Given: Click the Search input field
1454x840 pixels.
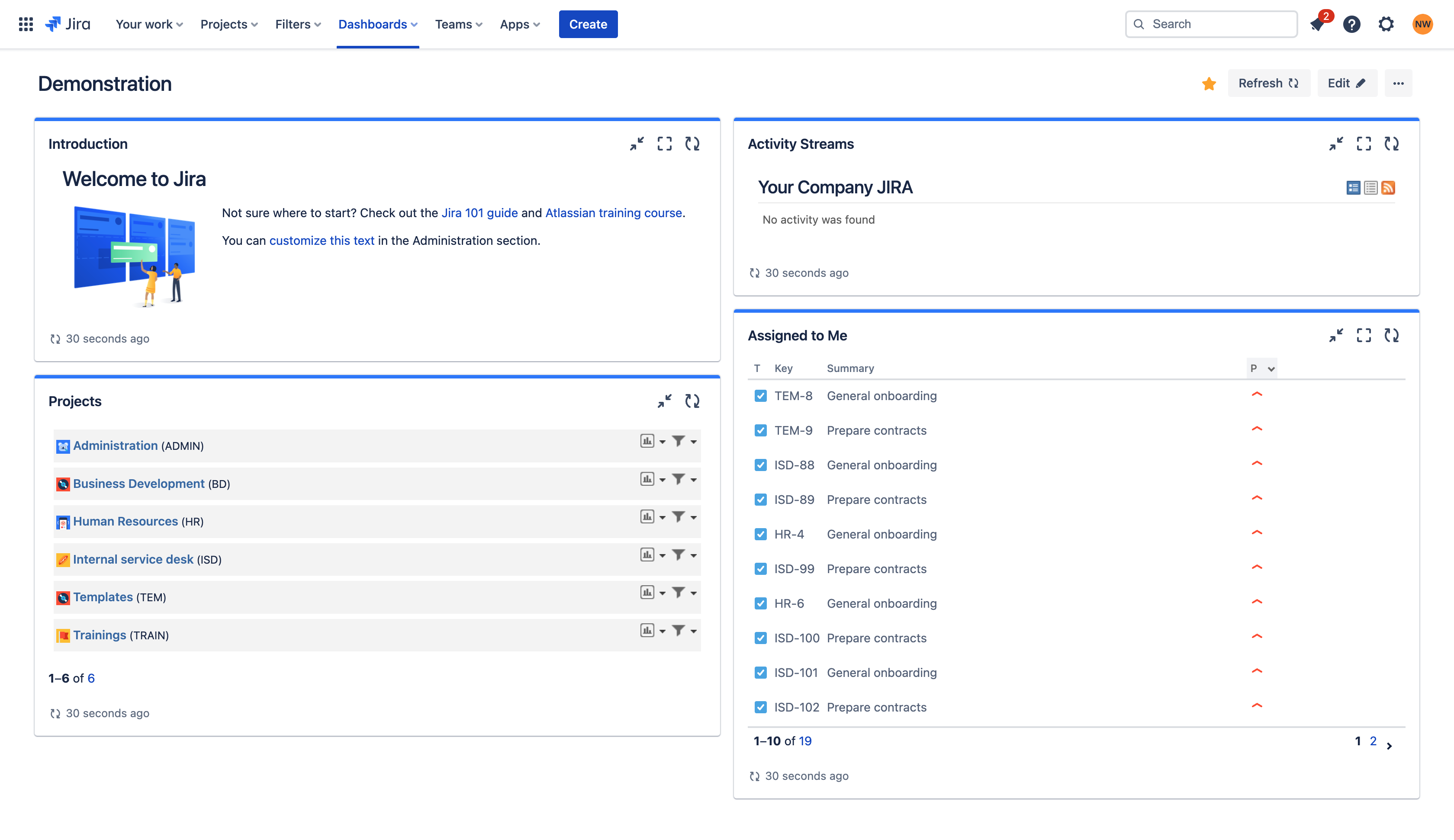Looking at the screenshot, I should point(1211,24).
